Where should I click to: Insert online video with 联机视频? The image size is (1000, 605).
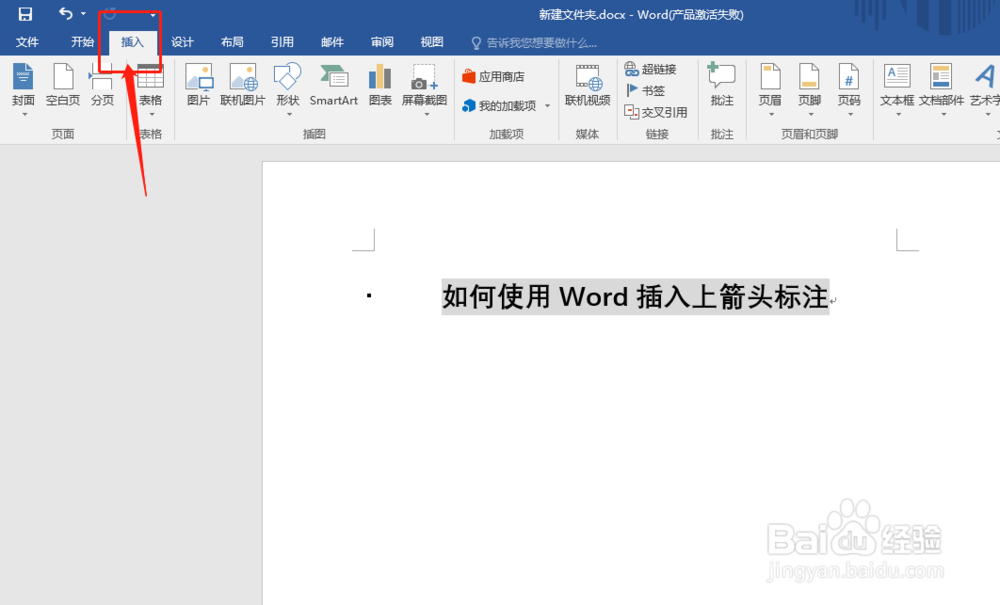587,85
